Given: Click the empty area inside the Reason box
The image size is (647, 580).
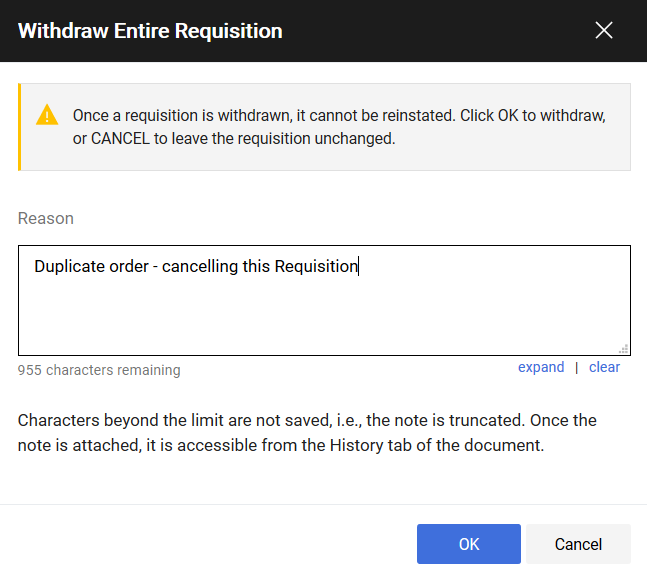Looking at the screenshot, I should click(324, 316).
